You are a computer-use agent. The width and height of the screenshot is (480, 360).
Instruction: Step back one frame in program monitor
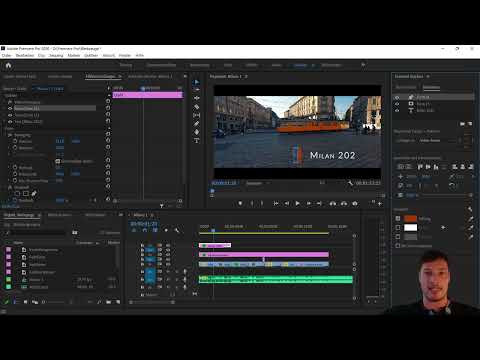click(x=287, y=203)
